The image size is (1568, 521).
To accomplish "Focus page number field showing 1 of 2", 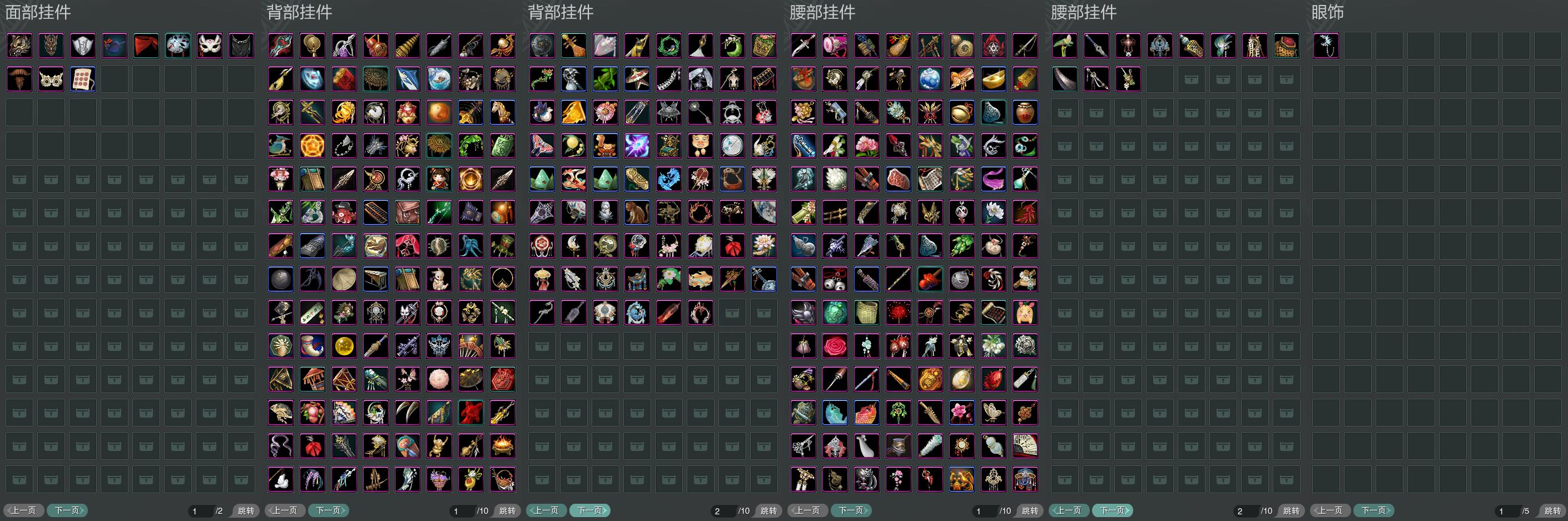I will (x=200, y=510).
